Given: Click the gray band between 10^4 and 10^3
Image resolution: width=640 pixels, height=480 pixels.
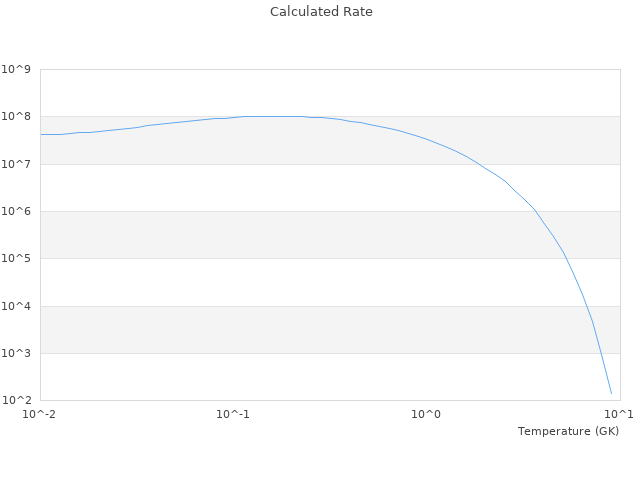Looking at the screenshot, I should click(x=300, y=330).
